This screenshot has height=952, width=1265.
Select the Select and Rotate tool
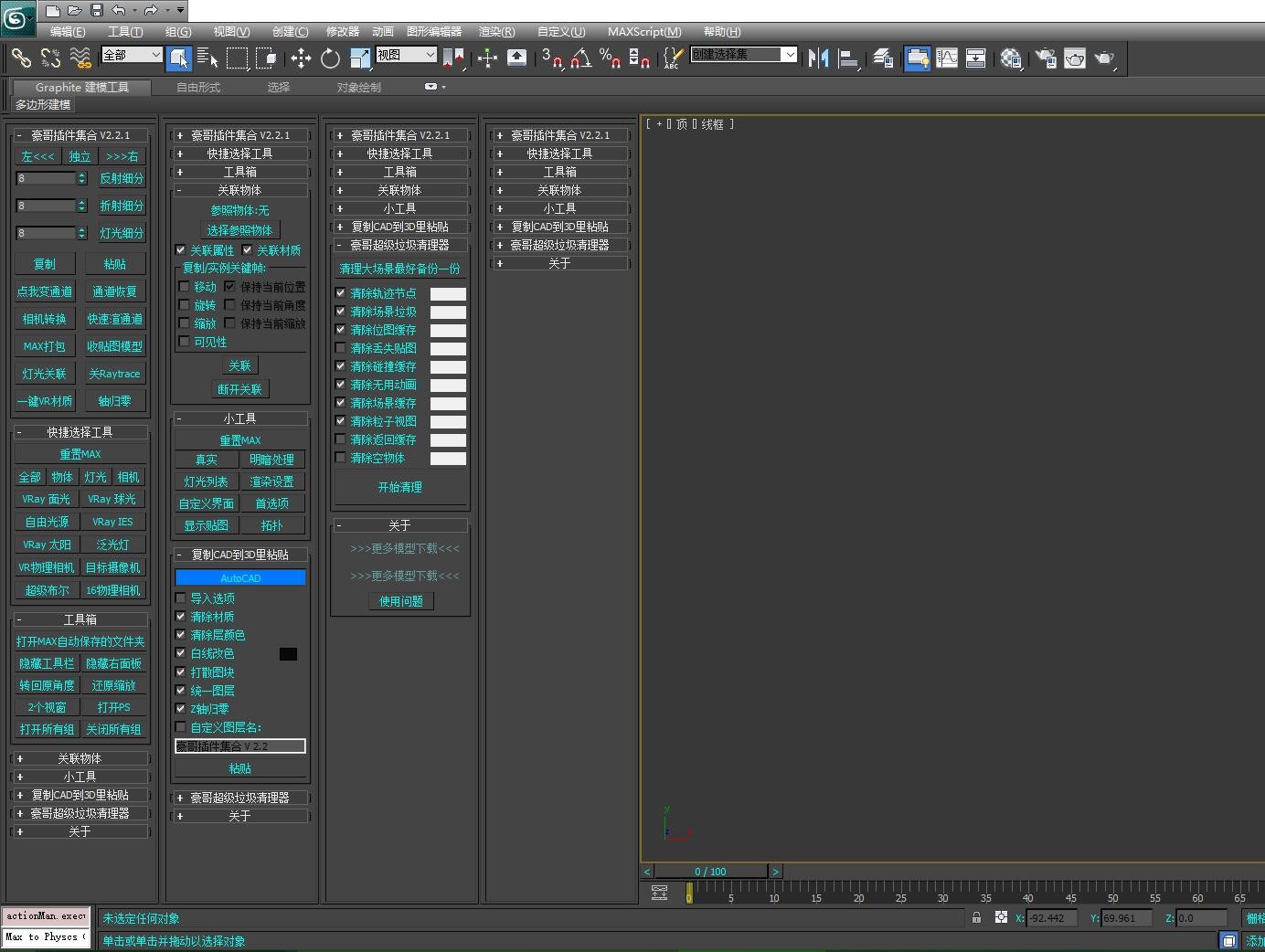click(330, 58)
